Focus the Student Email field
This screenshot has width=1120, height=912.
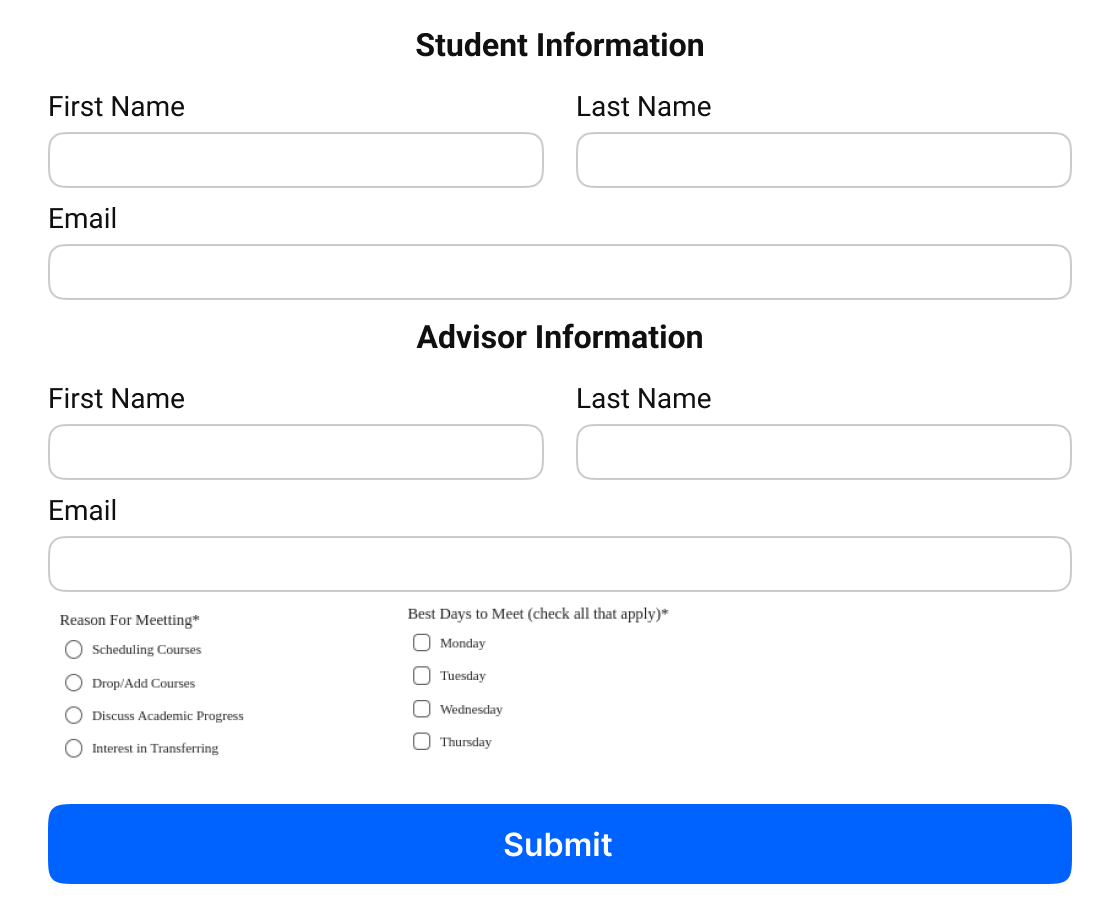pos(560,272)
